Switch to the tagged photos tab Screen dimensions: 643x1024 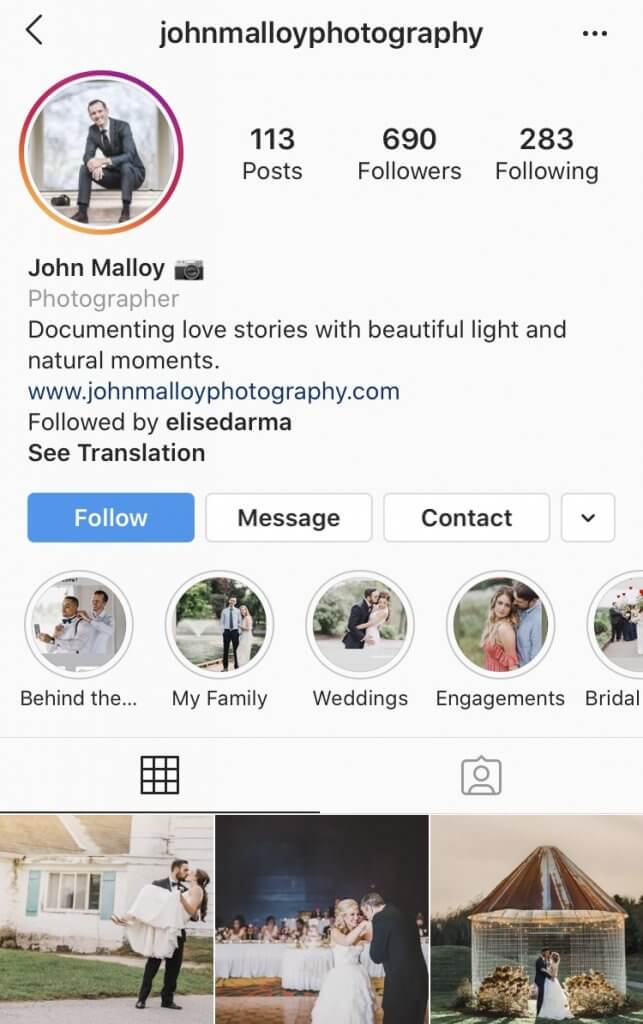(481, 776)
